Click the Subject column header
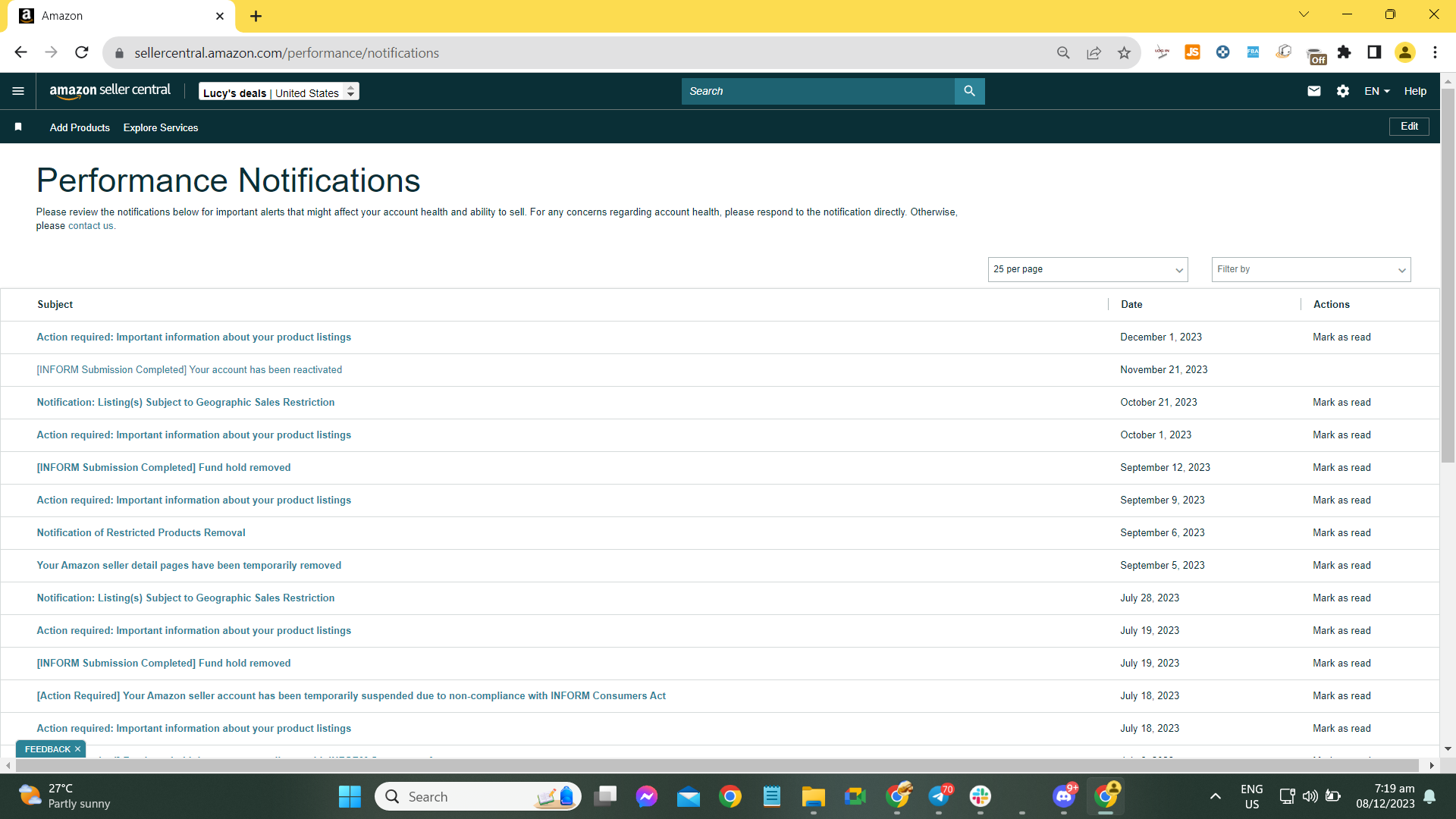 55,304
